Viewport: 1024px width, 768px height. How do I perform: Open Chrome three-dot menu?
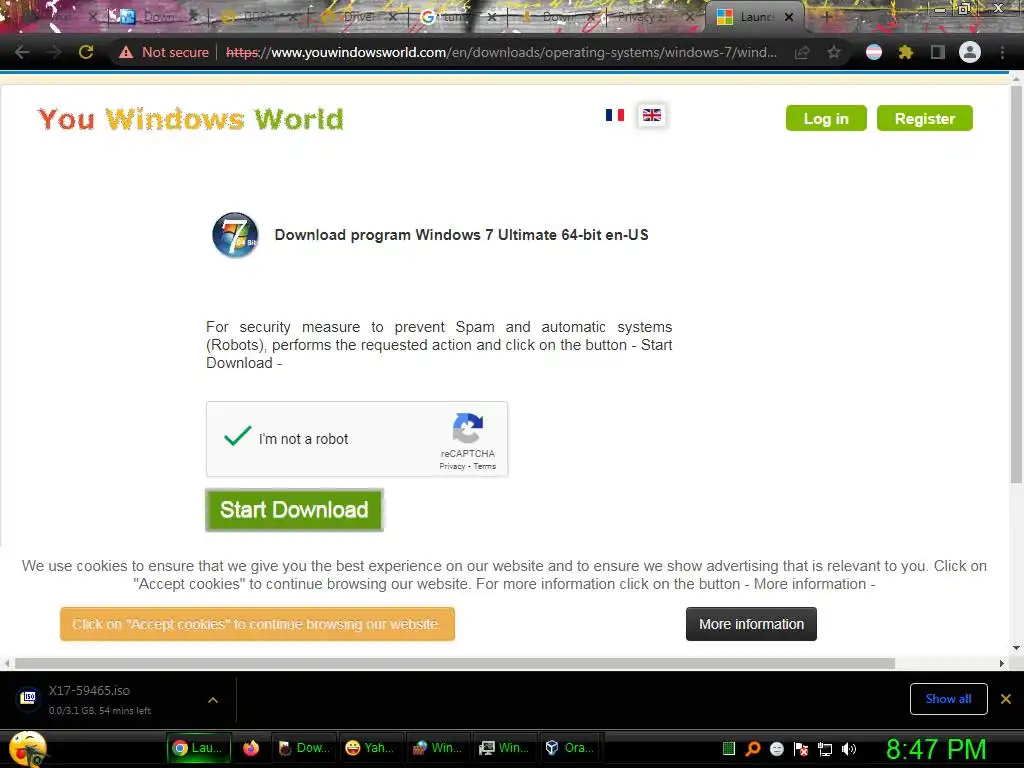point(1002,52)
